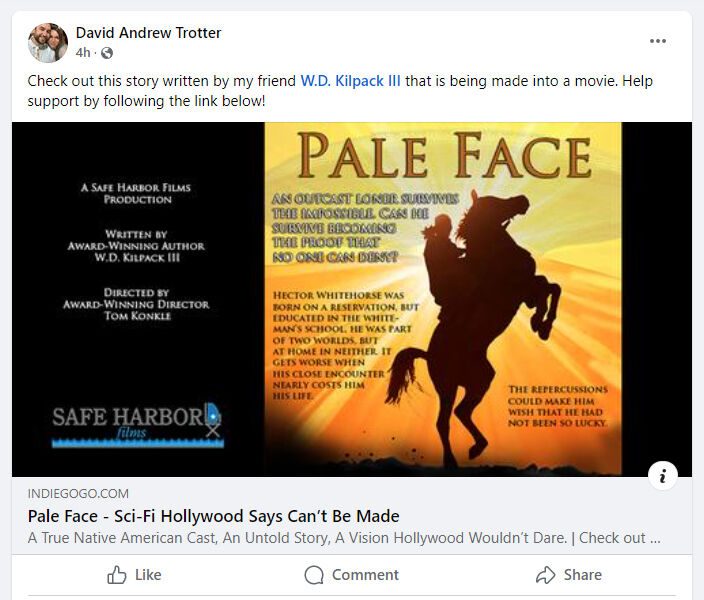Click the Comment button label
The image size is (704, 600).
pos(365,575)
